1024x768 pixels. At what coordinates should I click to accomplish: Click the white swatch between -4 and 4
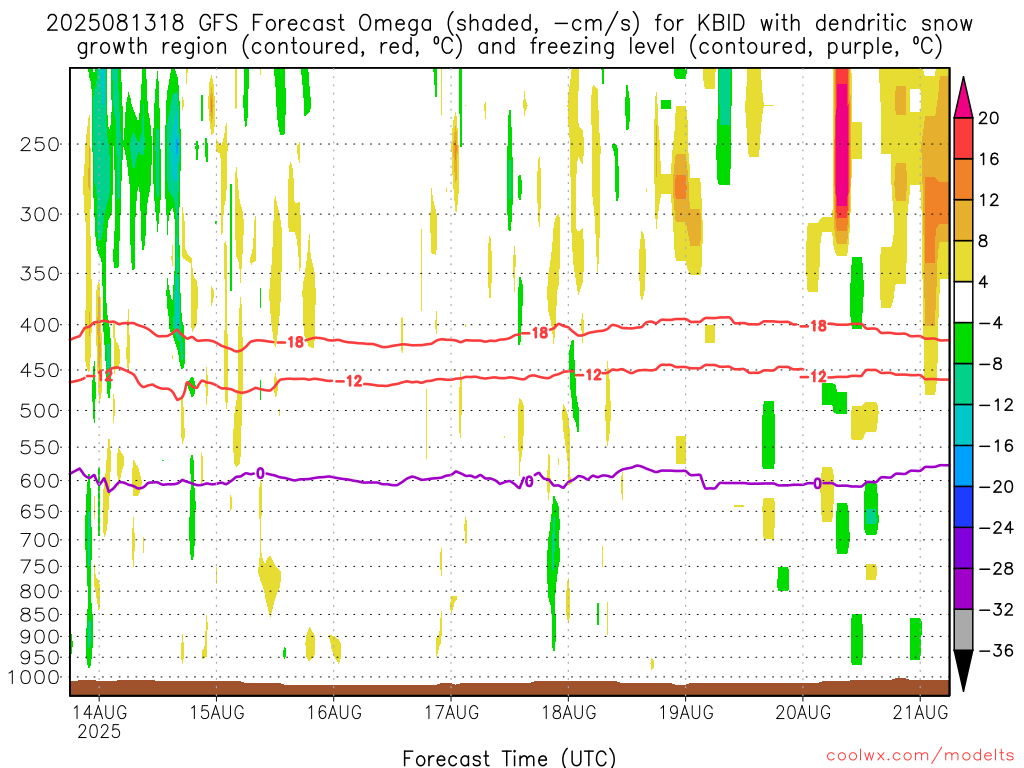click(963, 302)
